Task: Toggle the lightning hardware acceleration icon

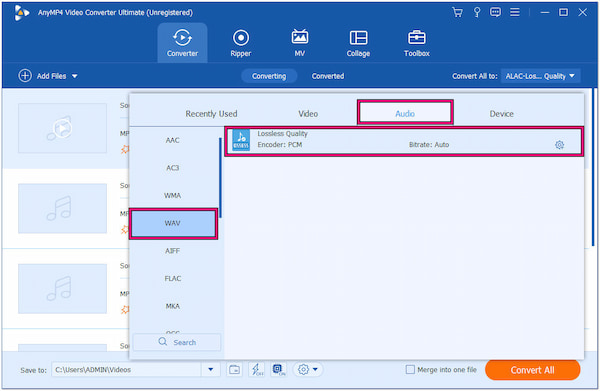Action: [256, 370]
